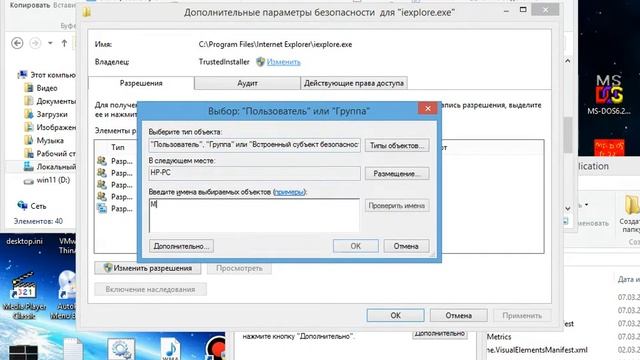Image resolution: width=640 pixels, height=360 pixels.
Task: Open the 'Загрузки' folder in navigation pane
Action: point(46,114)
